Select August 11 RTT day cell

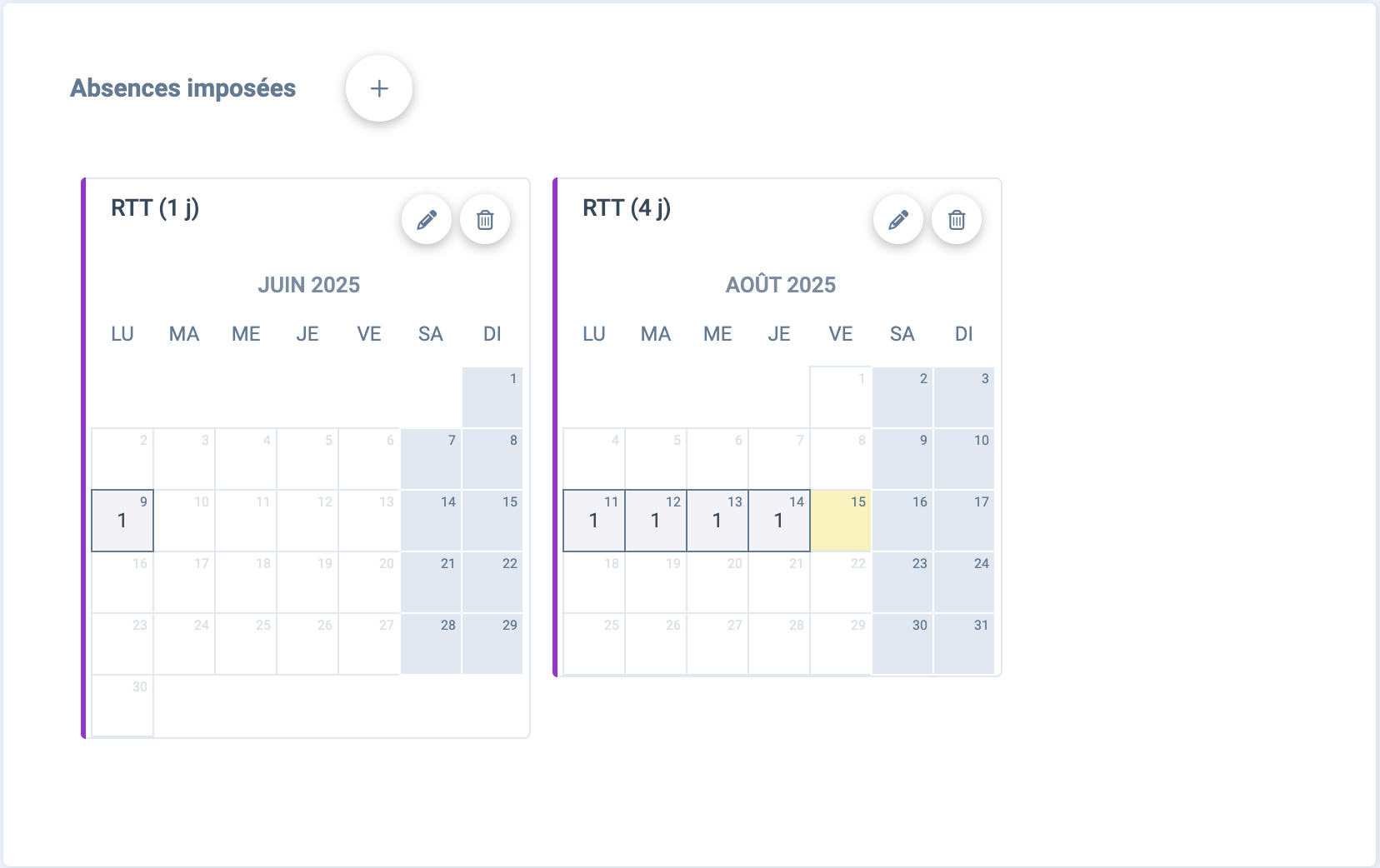point(594,521)
